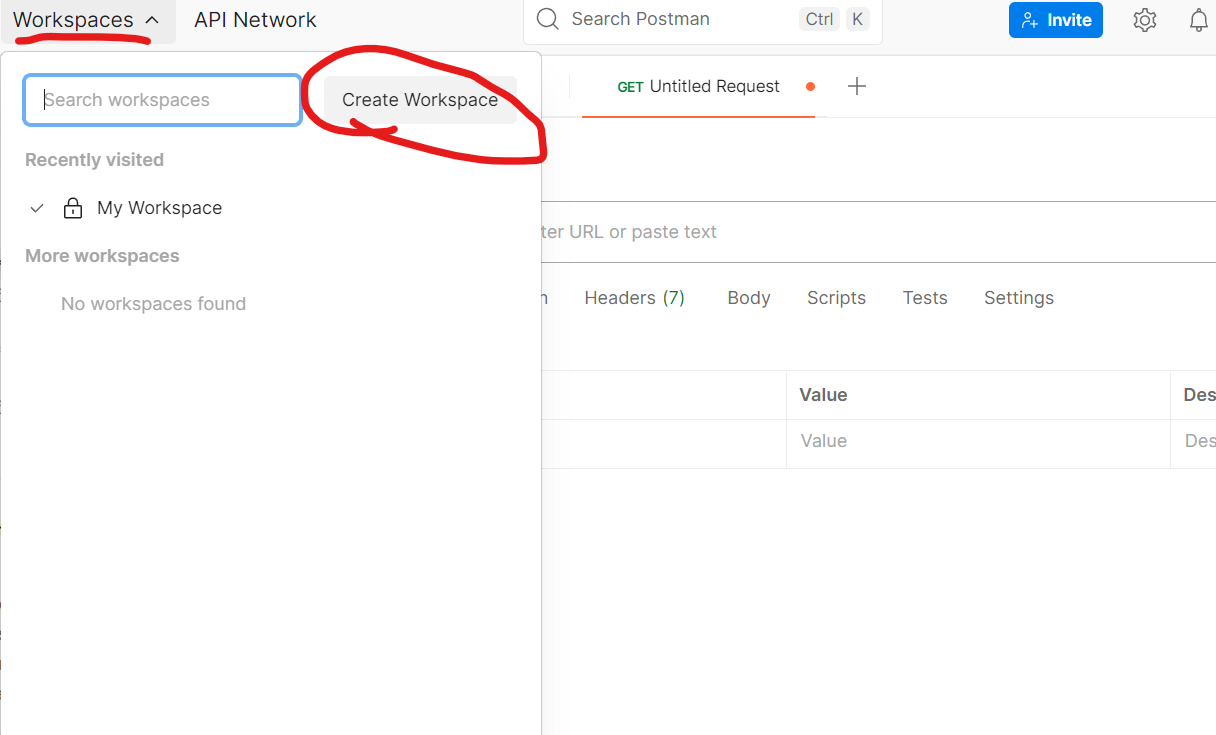1216x735 pixels.
Task: Click the Search Postman bar
Action: [702, 20]
